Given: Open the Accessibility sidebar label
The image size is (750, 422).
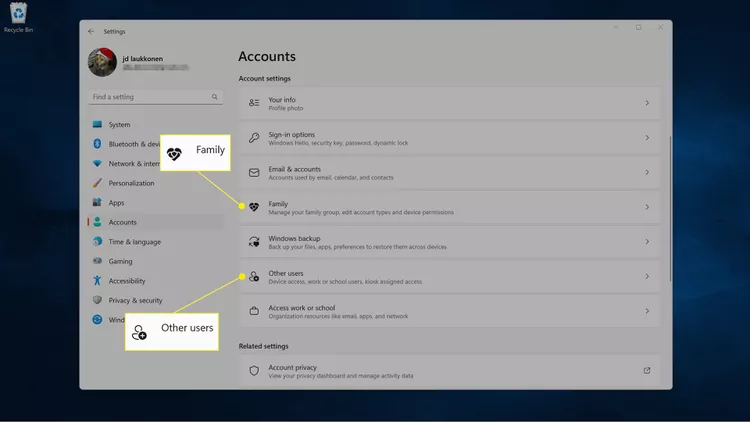Looking at the screenshot, I should 127,281.
